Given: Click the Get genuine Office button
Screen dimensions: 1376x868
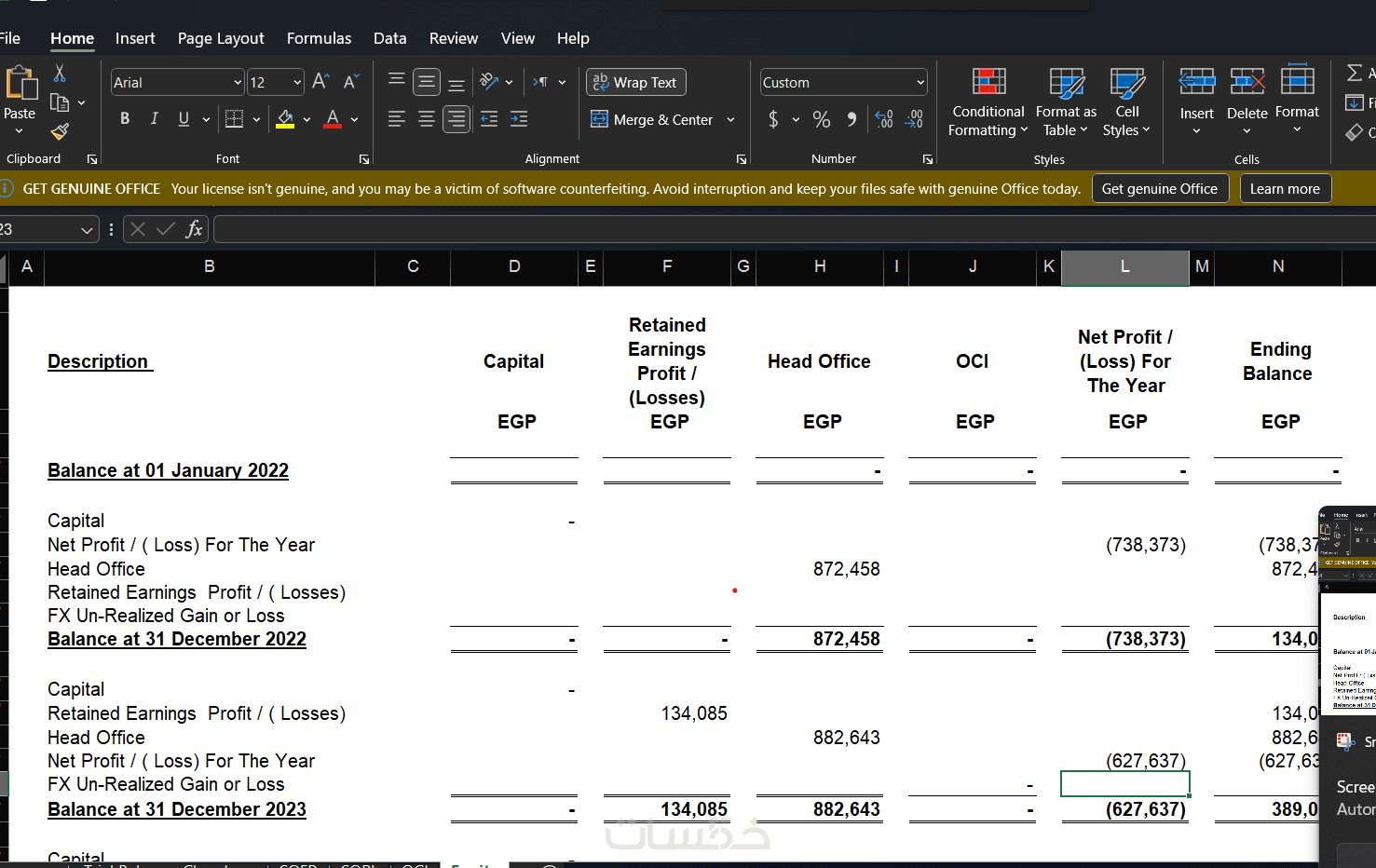Looking at the screenshot, I should coord(1160,189).
